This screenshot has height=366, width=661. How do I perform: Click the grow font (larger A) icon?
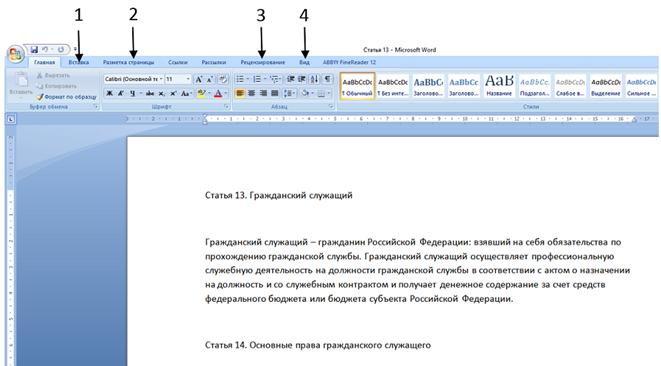pyautogui.click(x=199, y=79)
